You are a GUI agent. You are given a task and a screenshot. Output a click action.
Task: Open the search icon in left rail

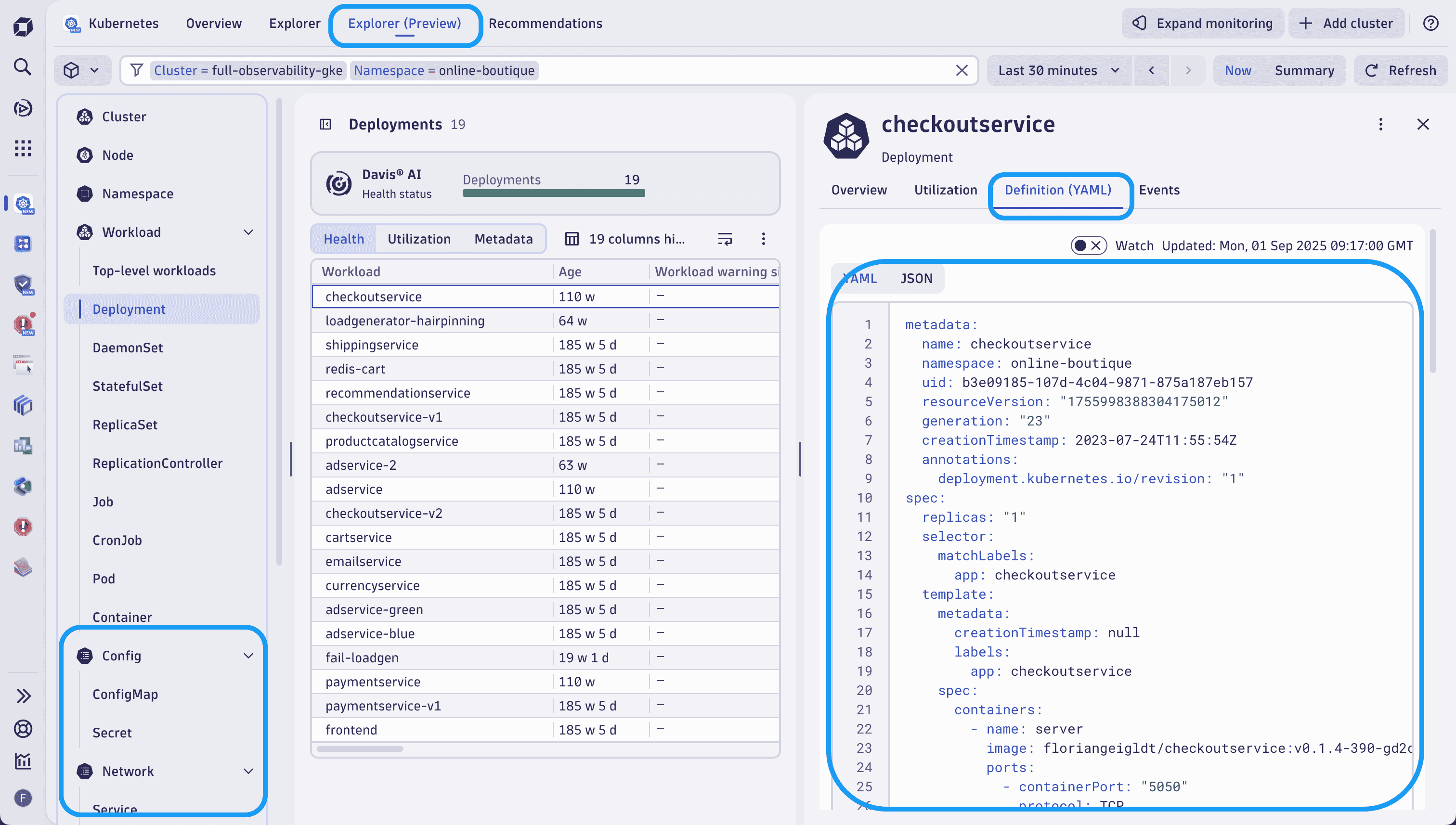pyautogui.click(x=23, y=67)
